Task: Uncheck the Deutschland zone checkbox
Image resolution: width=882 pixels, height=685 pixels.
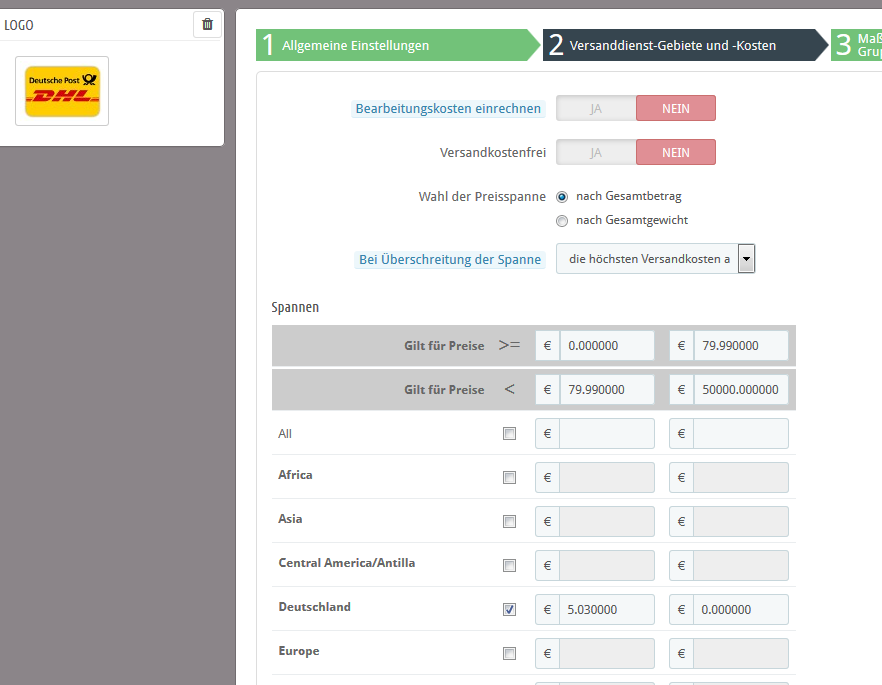Action: pyautogui.click(x=509, y=610)
